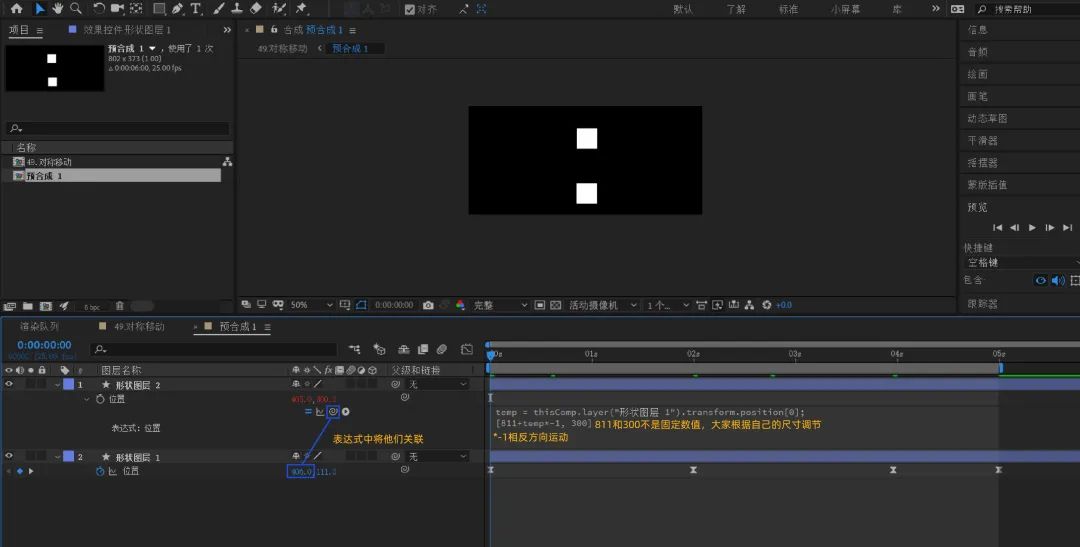1080x547 pixels.
Task: Click the 搜索帮助 search field
Action: (x=1027, y=9)
